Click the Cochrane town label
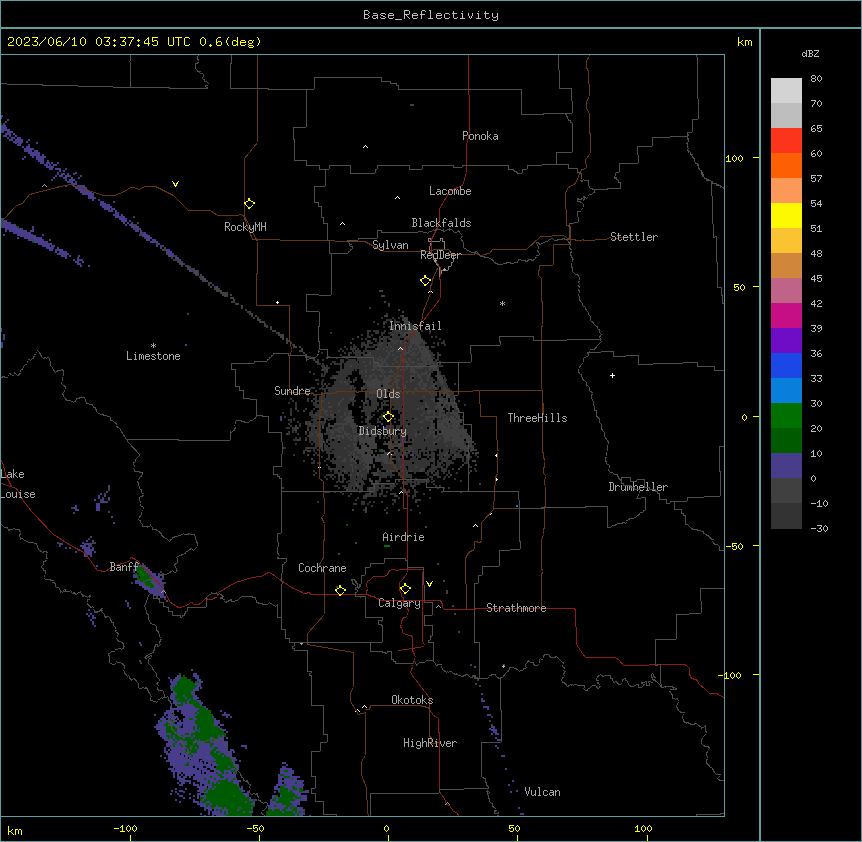The width and height of the screenshot is (862, 842). tap(322, 568)
